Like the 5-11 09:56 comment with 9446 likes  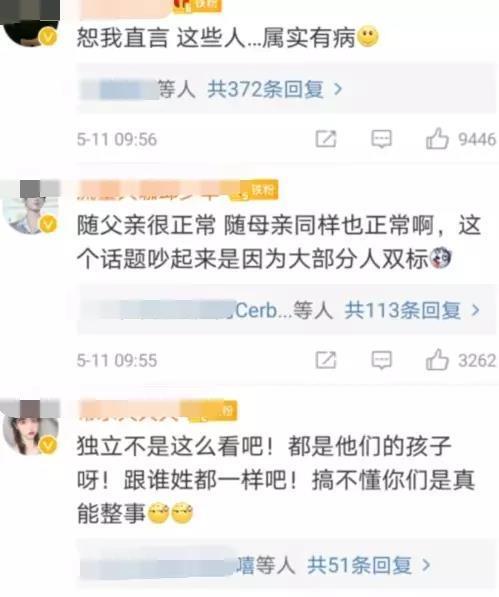[437, 139]
